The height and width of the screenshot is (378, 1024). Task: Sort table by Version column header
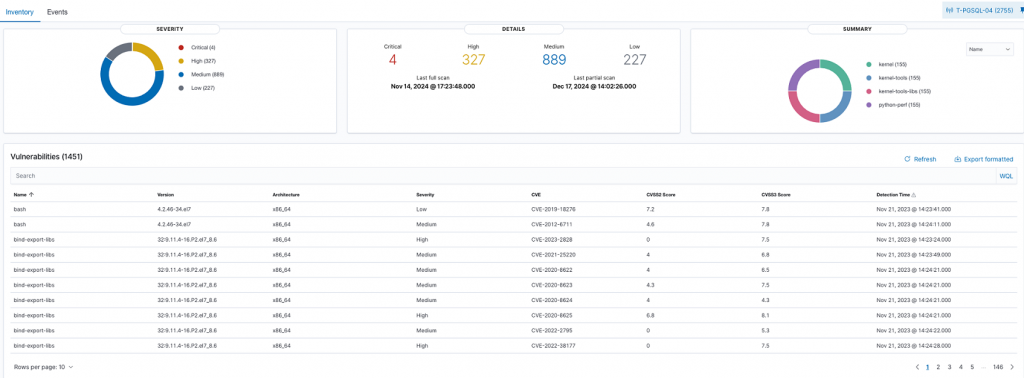166,195
